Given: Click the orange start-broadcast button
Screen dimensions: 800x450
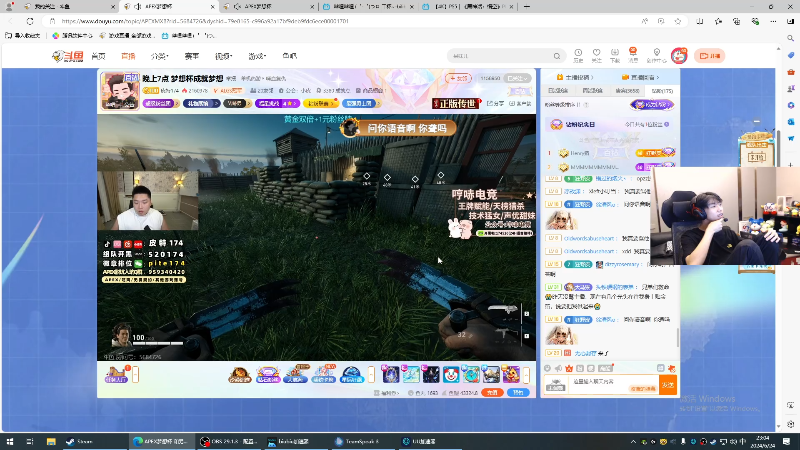Looking at the screenshot, I should (709, 56).
